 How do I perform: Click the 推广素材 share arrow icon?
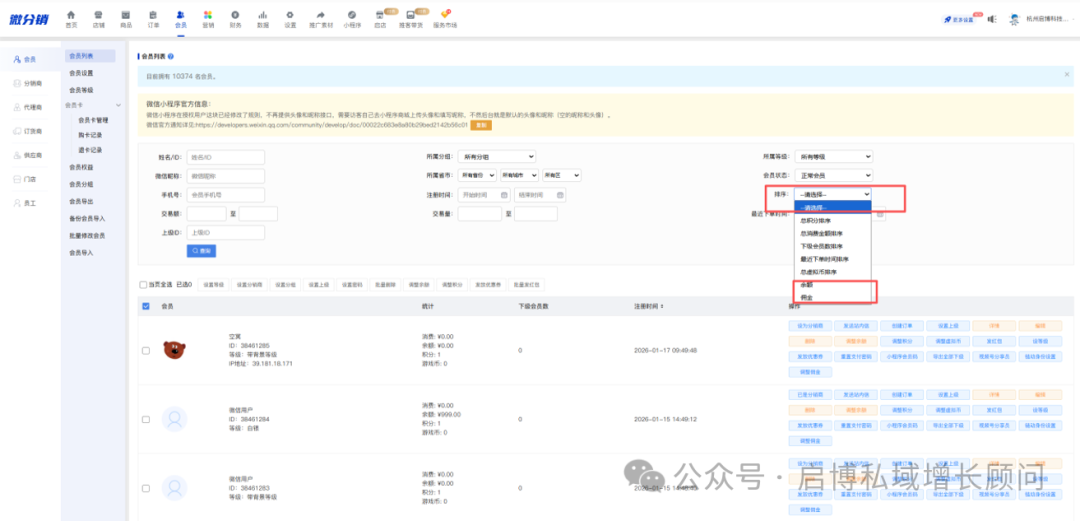320,15
